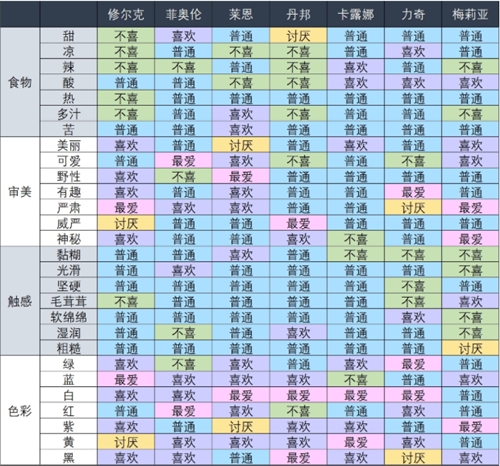This screenshot has height=466, width=500.
Task: Select 丹邦's 喜欢 cell in 湿润 row
Action: click(x=298, y=332)
